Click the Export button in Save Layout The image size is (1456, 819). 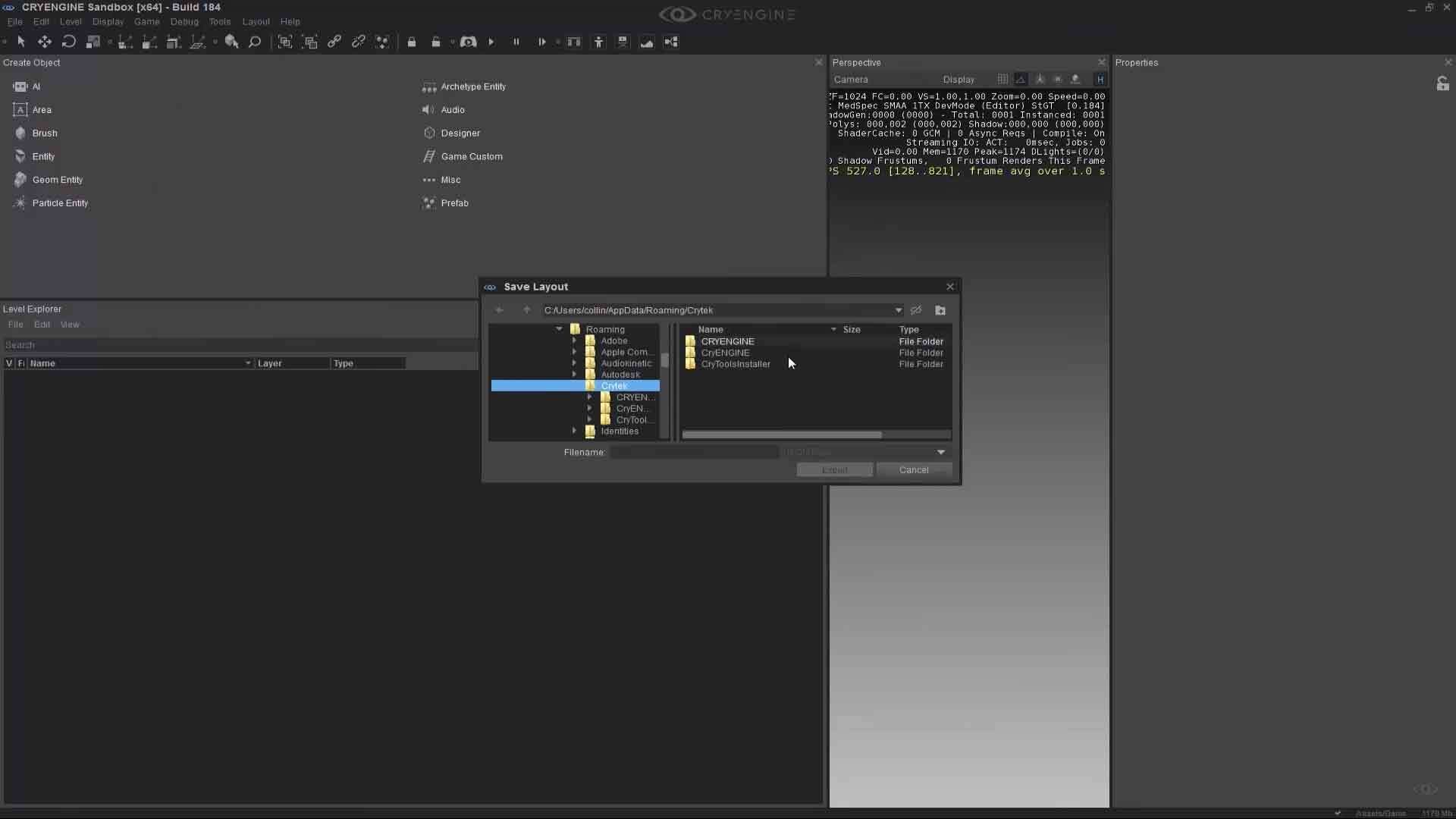(x=834, y=469)
